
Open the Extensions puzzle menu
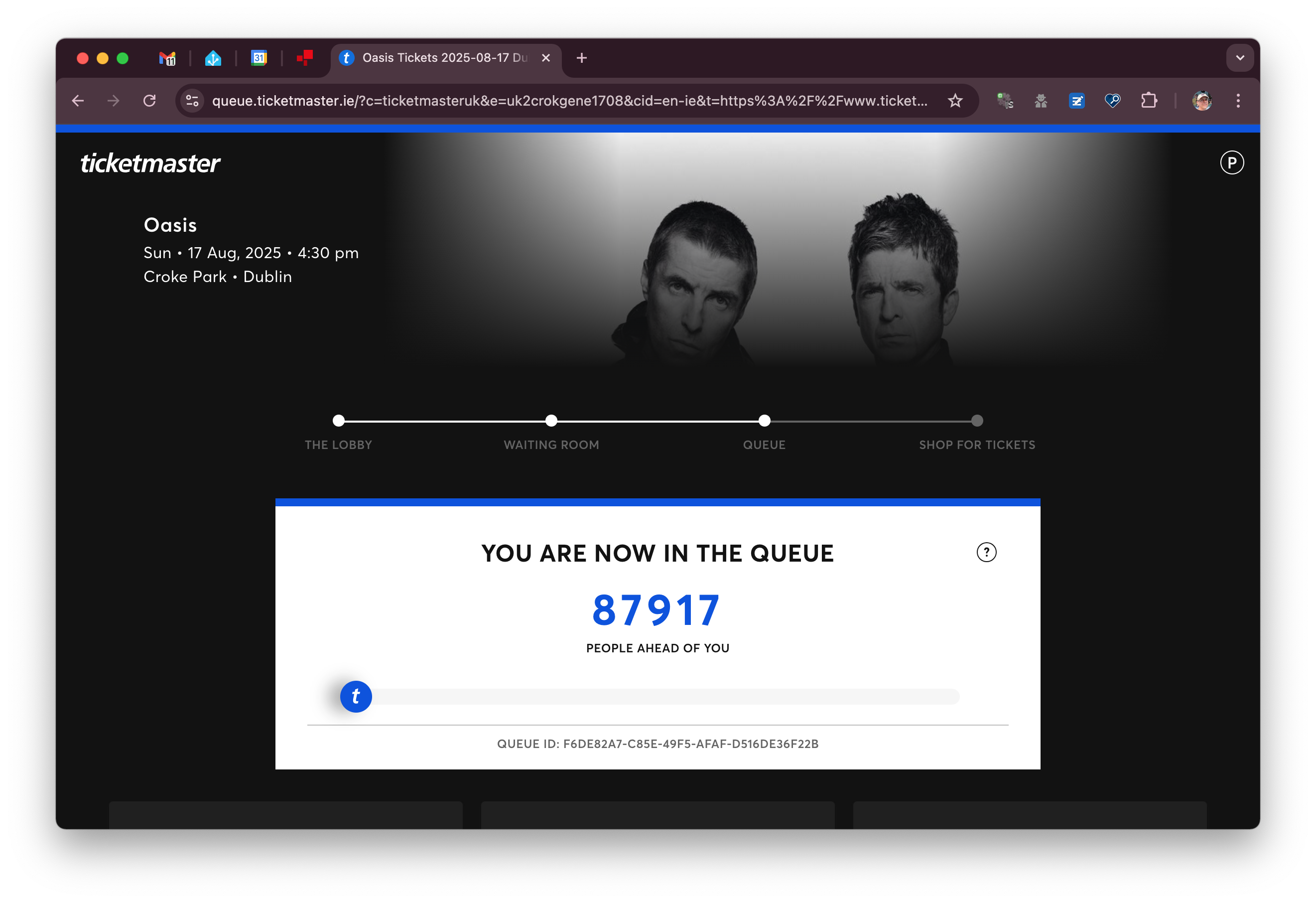(1149, 101)
